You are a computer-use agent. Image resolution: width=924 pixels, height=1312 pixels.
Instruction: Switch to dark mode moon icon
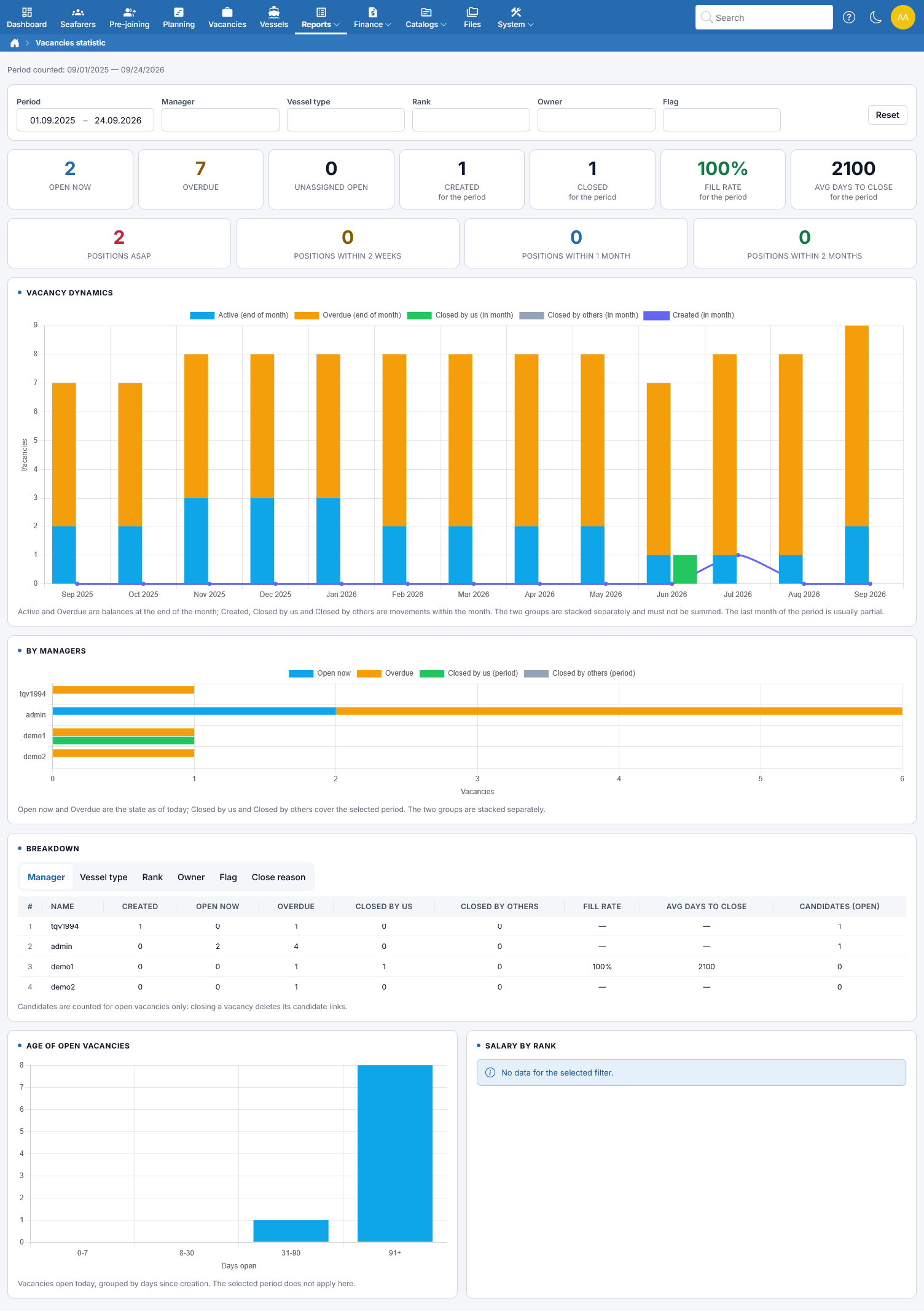pyautogui.click(x=876, y=17)
